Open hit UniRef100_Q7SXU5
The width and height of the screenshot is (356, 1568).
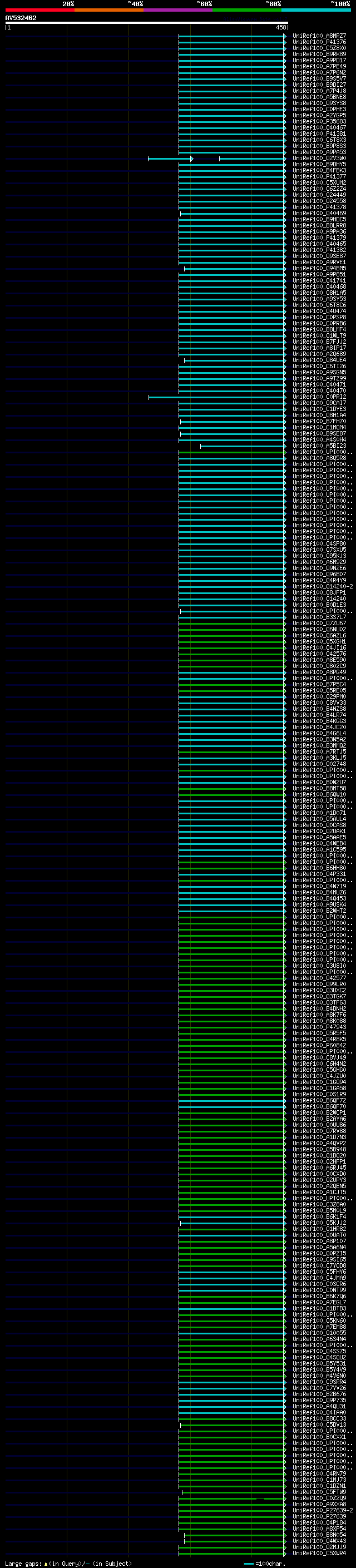click(319, 550)
